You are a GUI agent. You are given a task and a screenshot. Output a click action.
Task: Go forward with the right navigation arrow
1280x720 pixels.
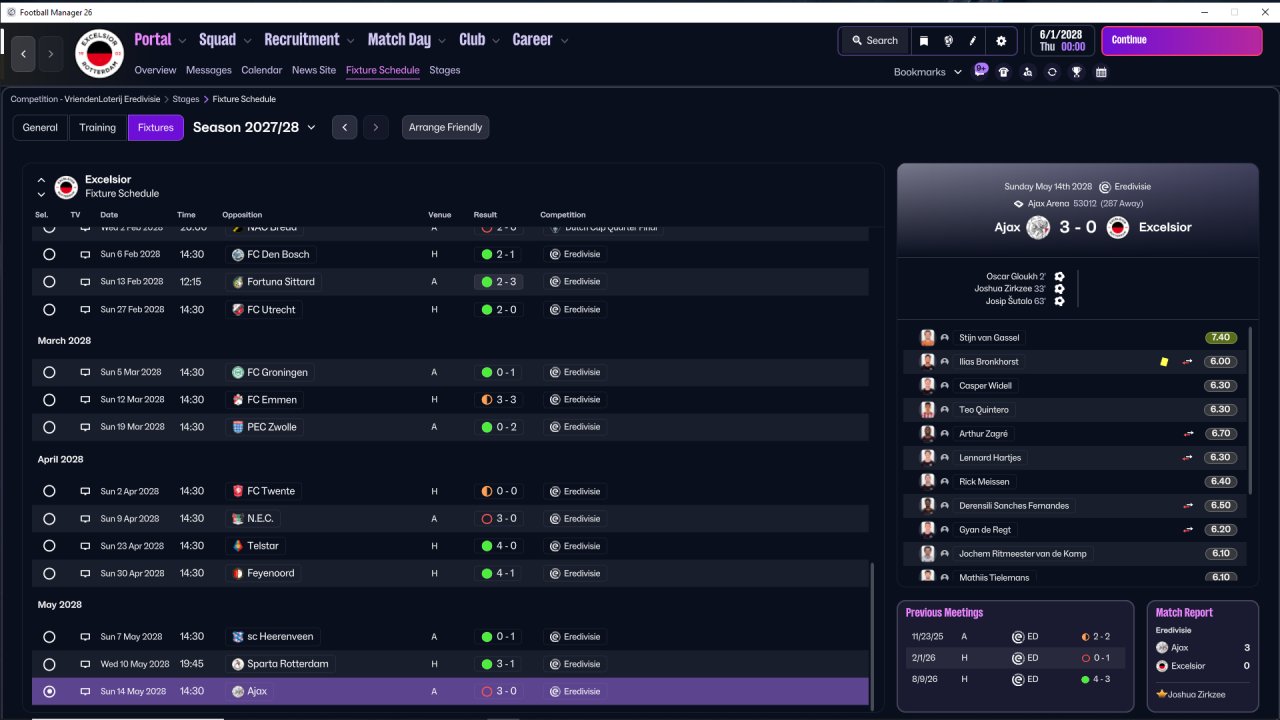50,53
